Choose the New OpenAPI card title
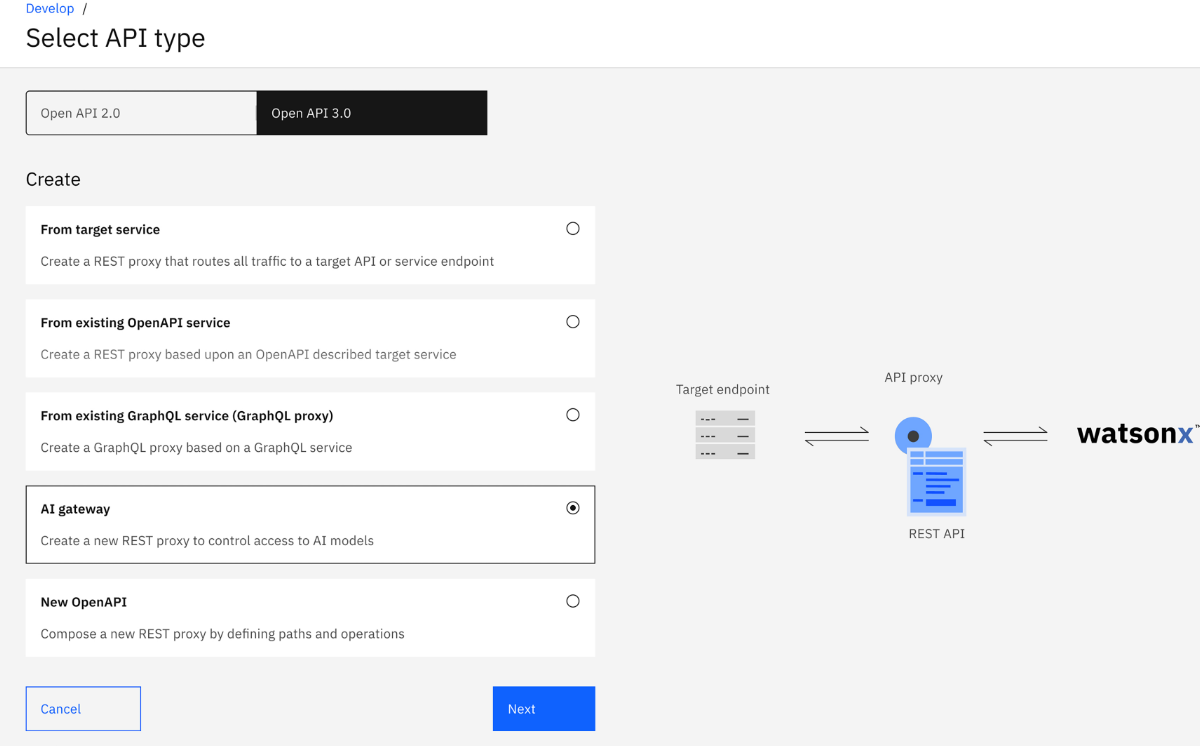1200x746 pixels. click(x=84, y=602)
